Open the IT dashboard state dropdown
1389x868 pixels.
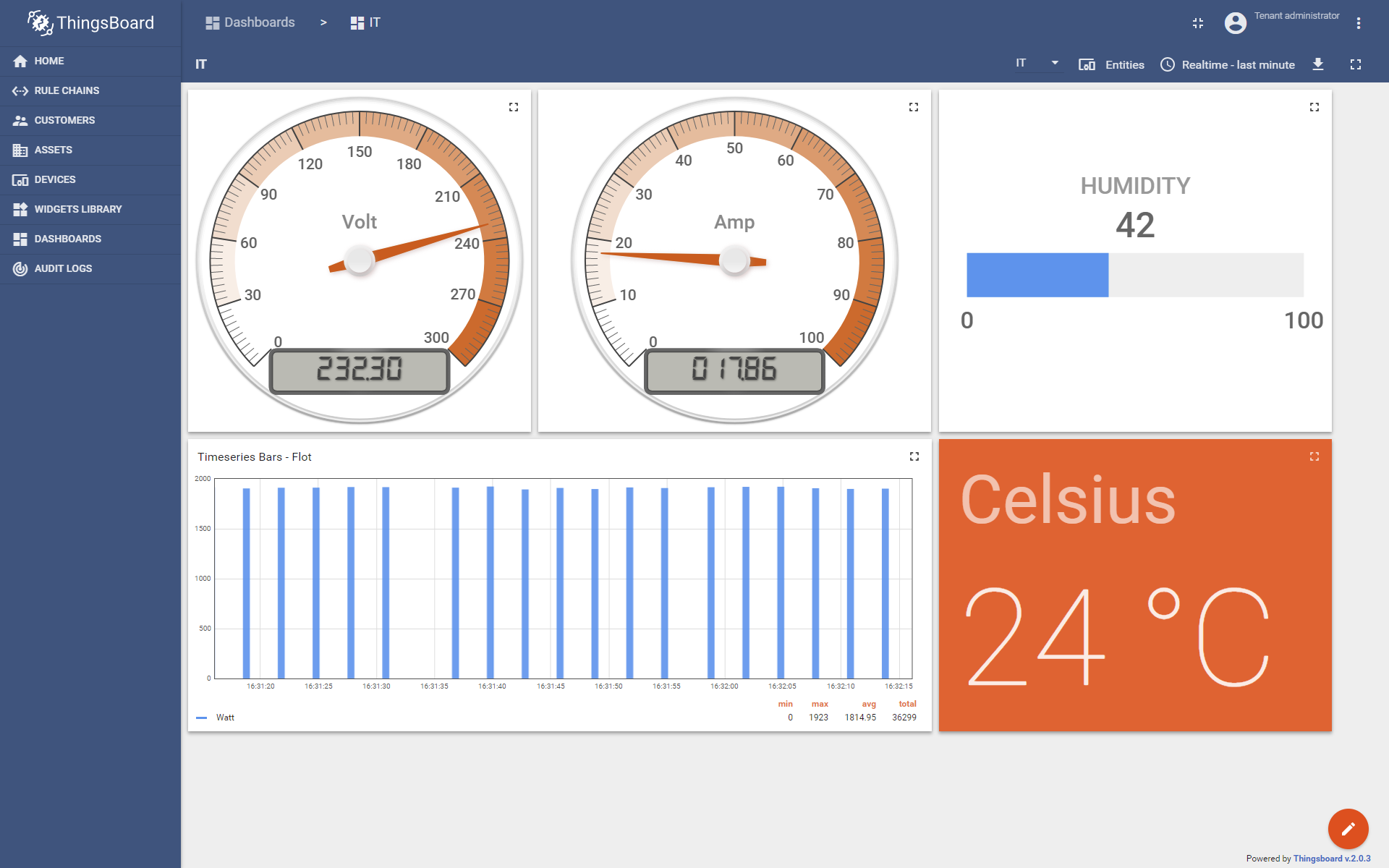(1037, 64)
